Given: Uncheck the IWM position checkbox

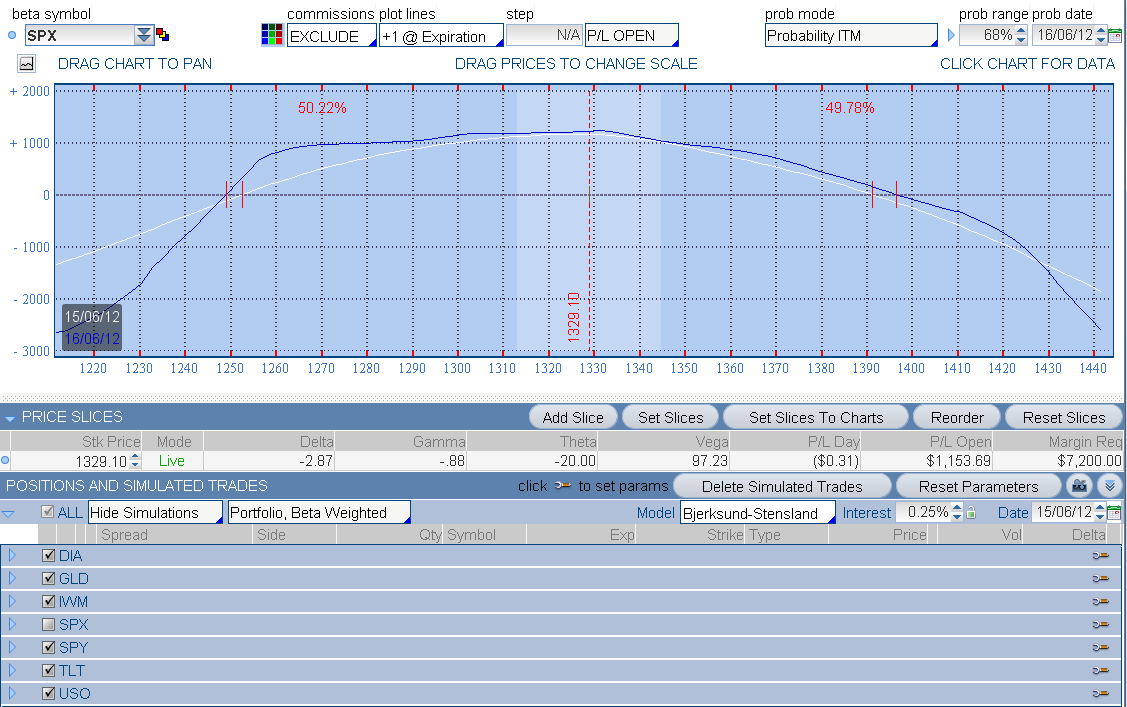Looking at the screenshot, I should point(49,601).
